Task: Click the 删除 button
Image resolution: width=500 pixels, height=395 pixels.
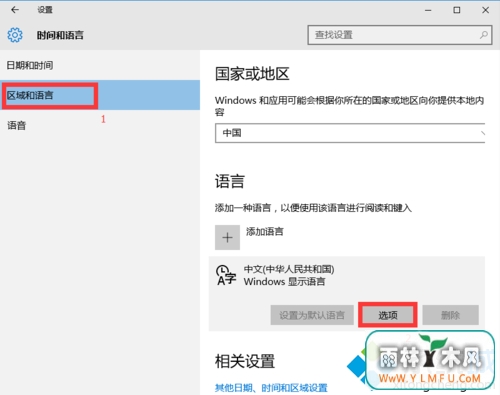Action: pyautogui.click(x=451, y=315)
